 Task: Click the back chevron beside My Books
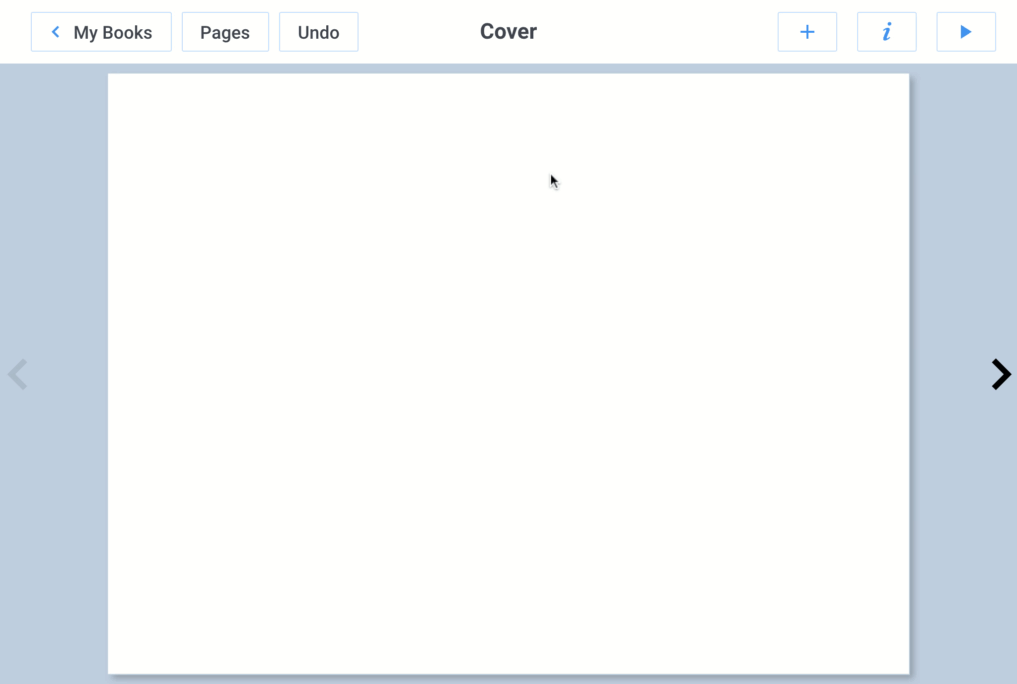coord(55,31)
